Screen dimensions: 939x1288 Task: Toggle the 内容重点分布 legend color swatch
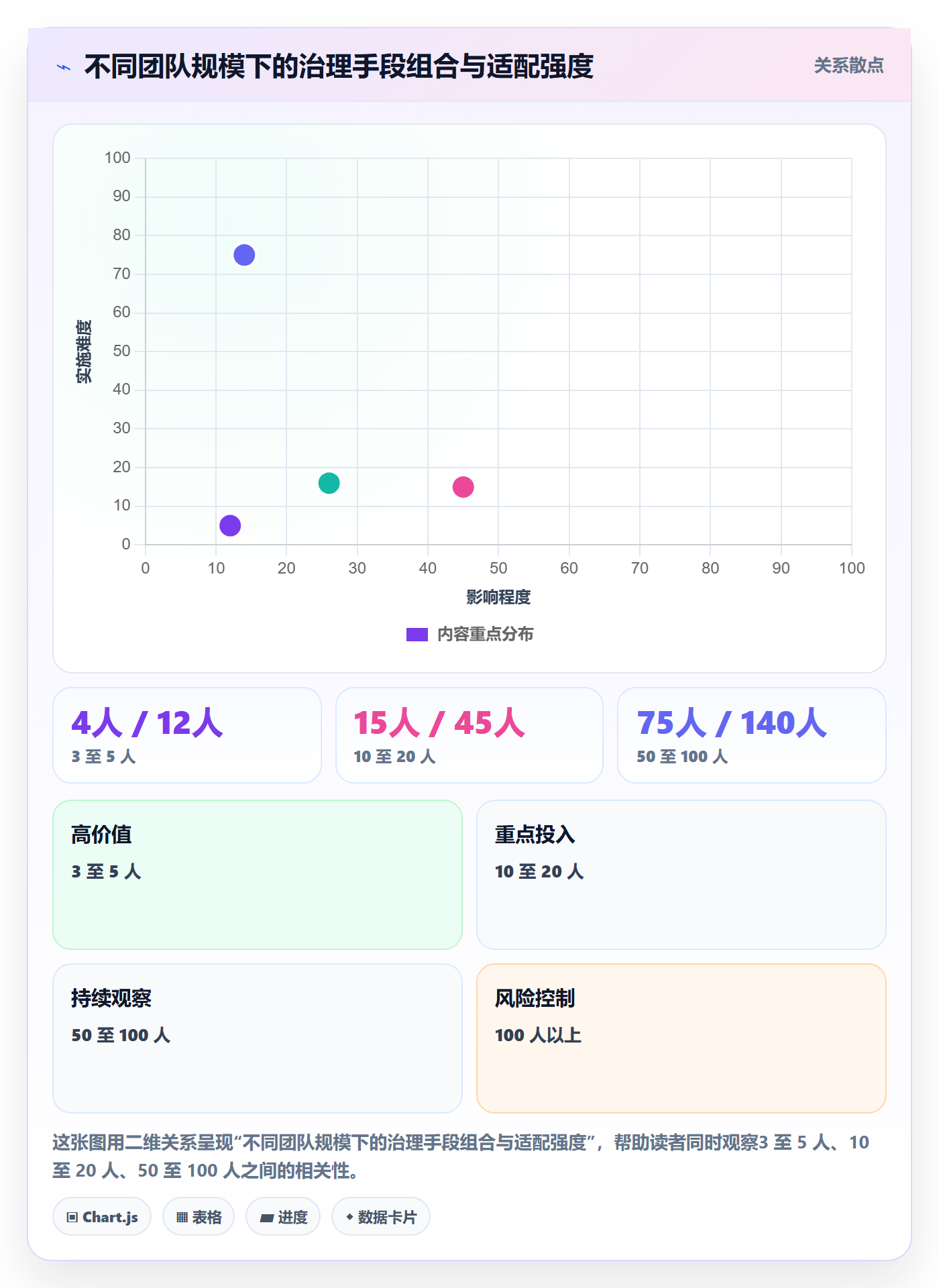tap(417, 635)
